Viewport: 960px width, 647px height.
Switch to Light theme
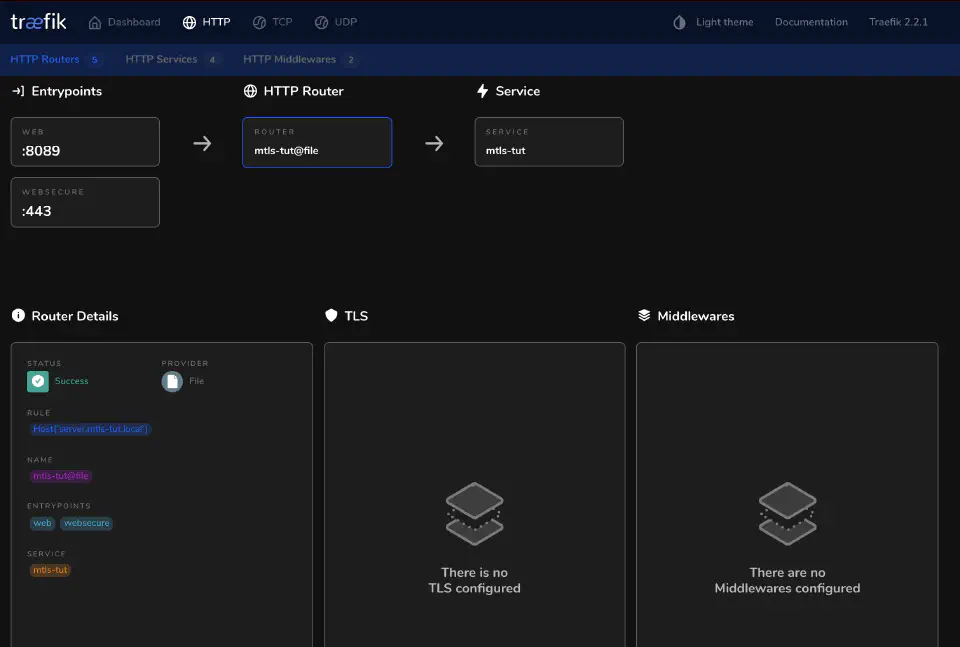[713, 23]
